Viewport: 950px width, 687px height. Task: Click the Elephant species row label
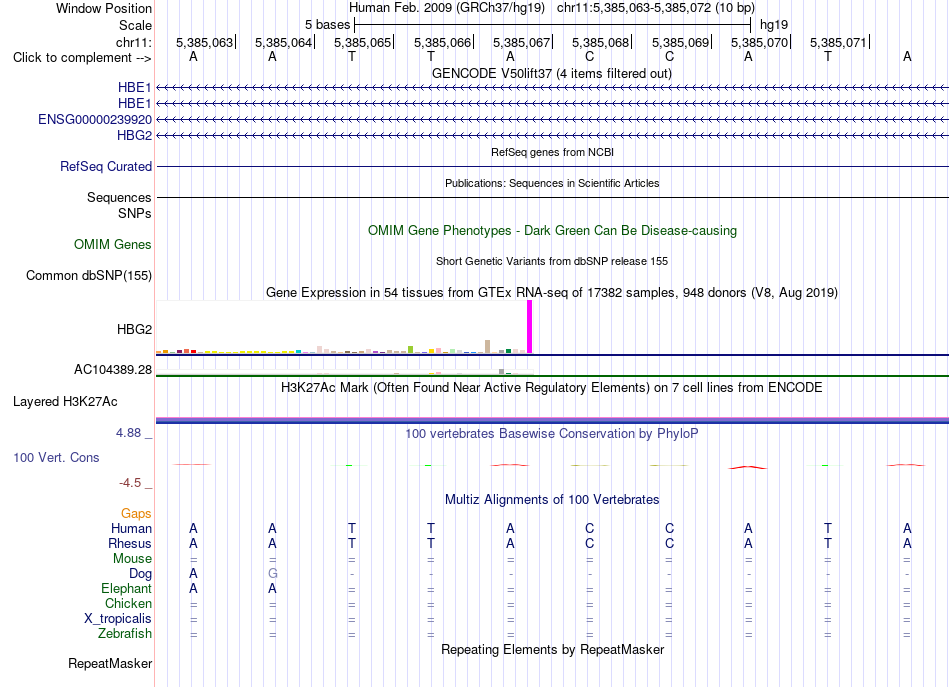pos(126,588)
